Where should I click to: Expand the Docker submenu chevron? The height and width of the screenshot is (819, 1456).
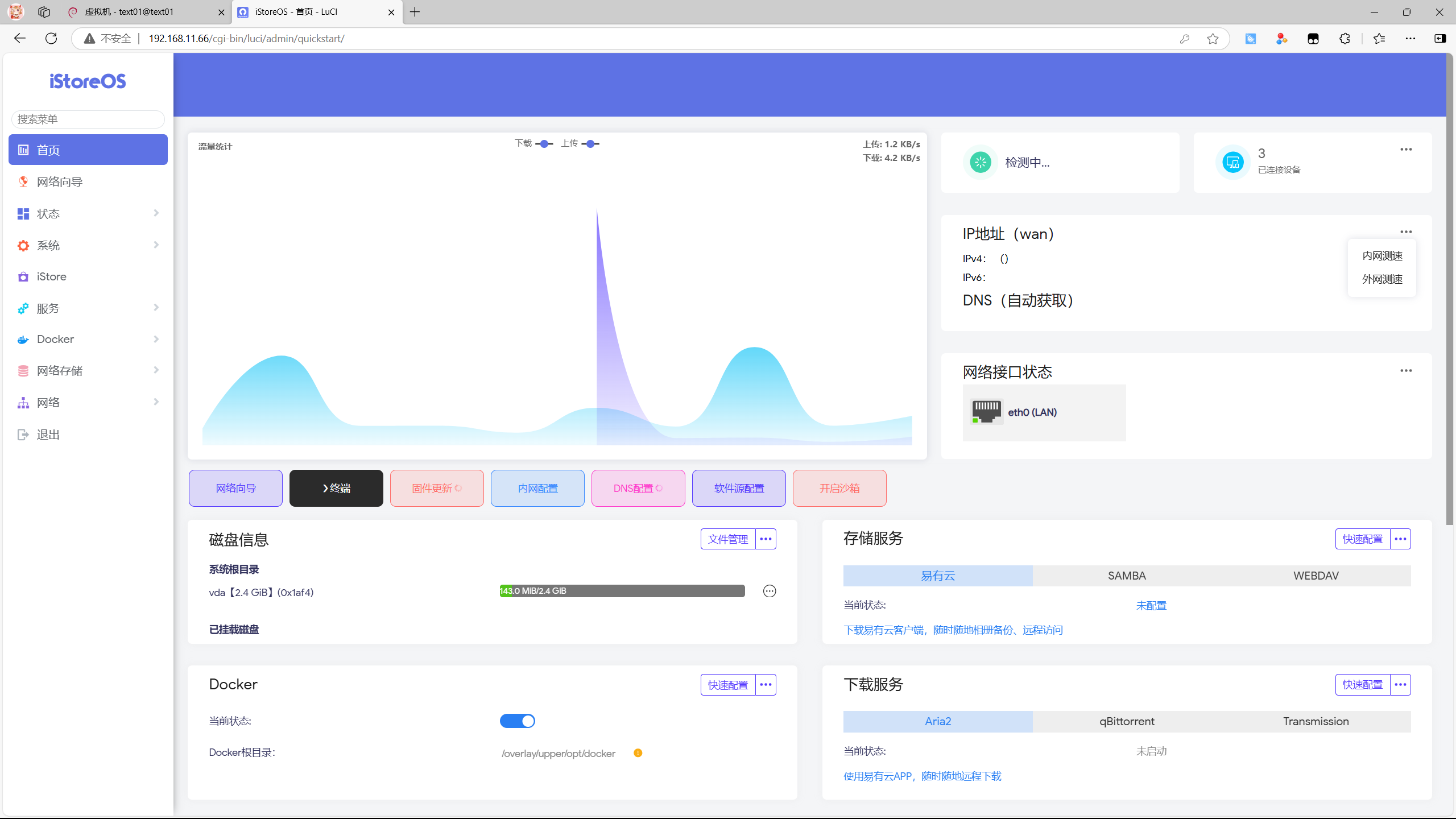[156, 339]
